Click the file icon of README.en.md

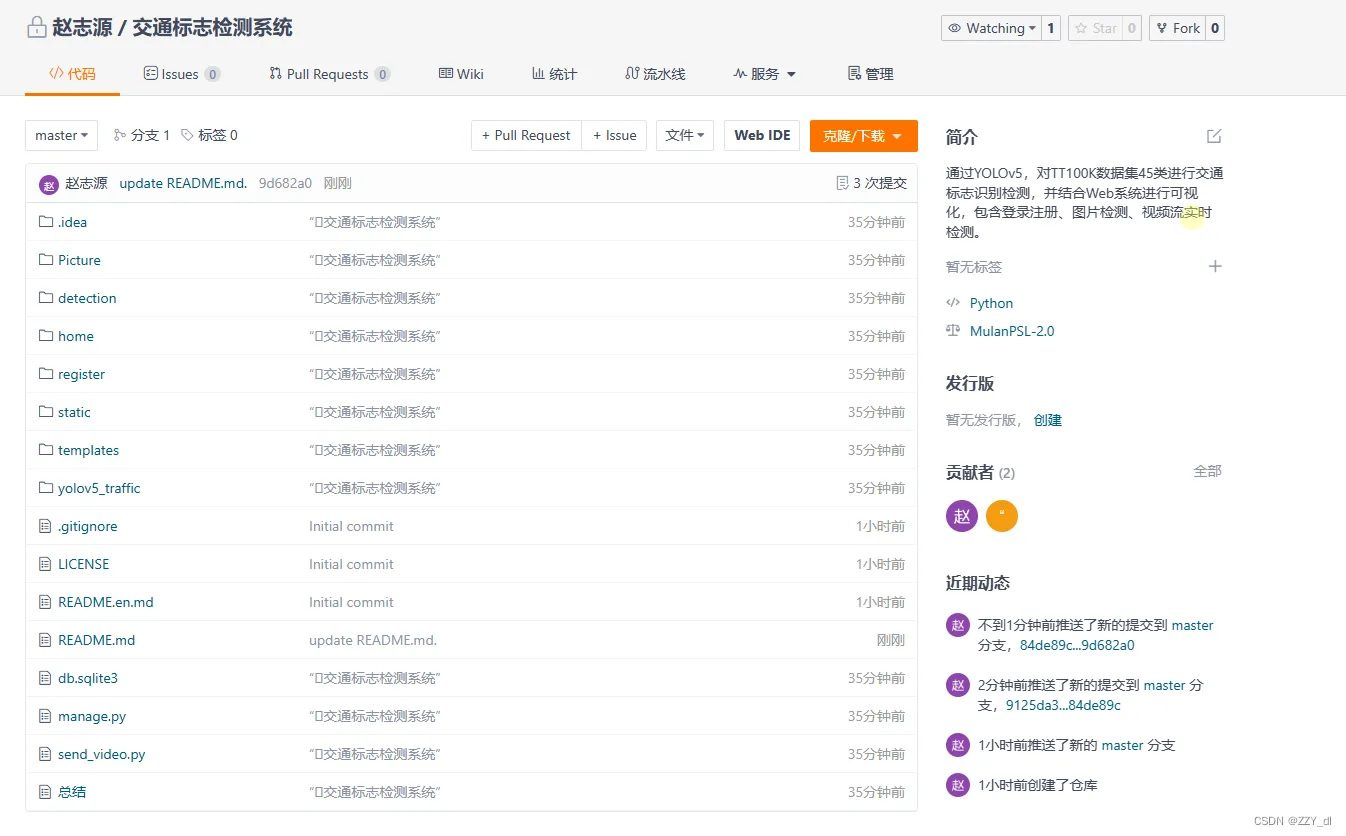point(44,601)
